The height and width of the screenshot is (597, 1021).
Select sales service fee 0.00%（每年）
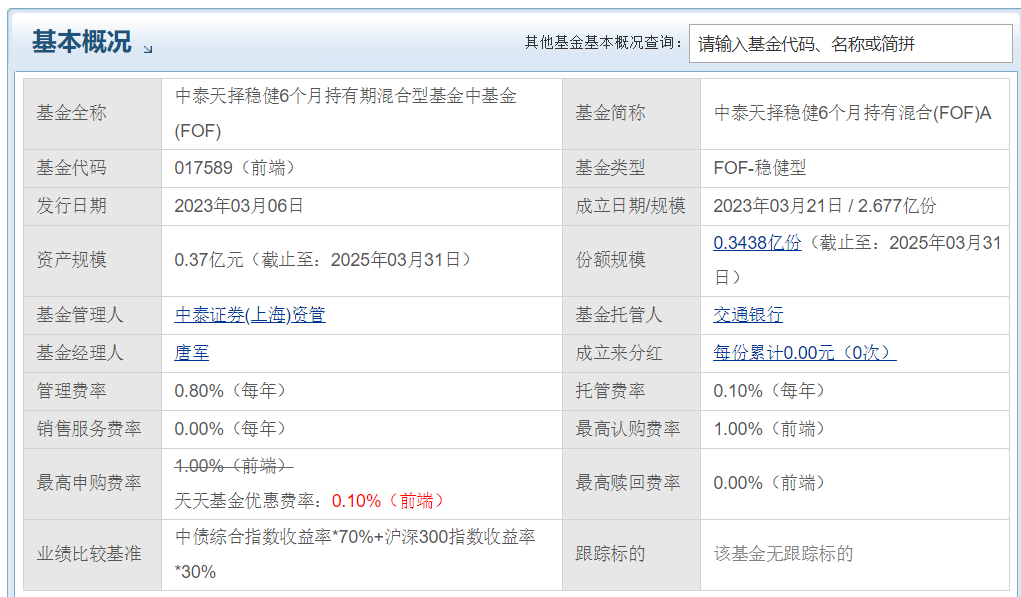pyautogui.click(x=231, y=429)
